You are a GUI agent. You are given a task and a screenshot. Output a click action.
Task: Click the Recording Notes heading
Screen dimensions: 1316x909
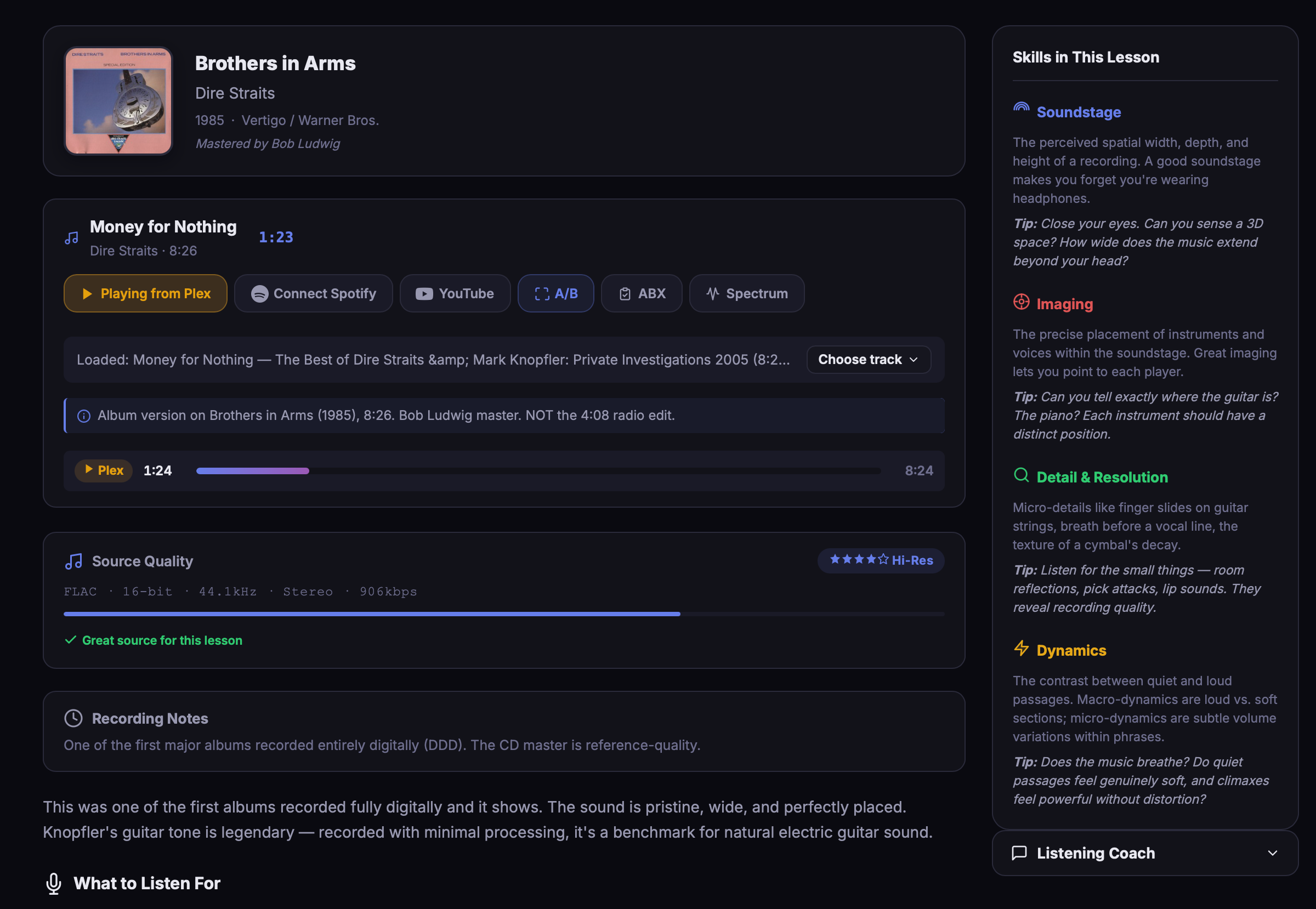click(150, 719)
